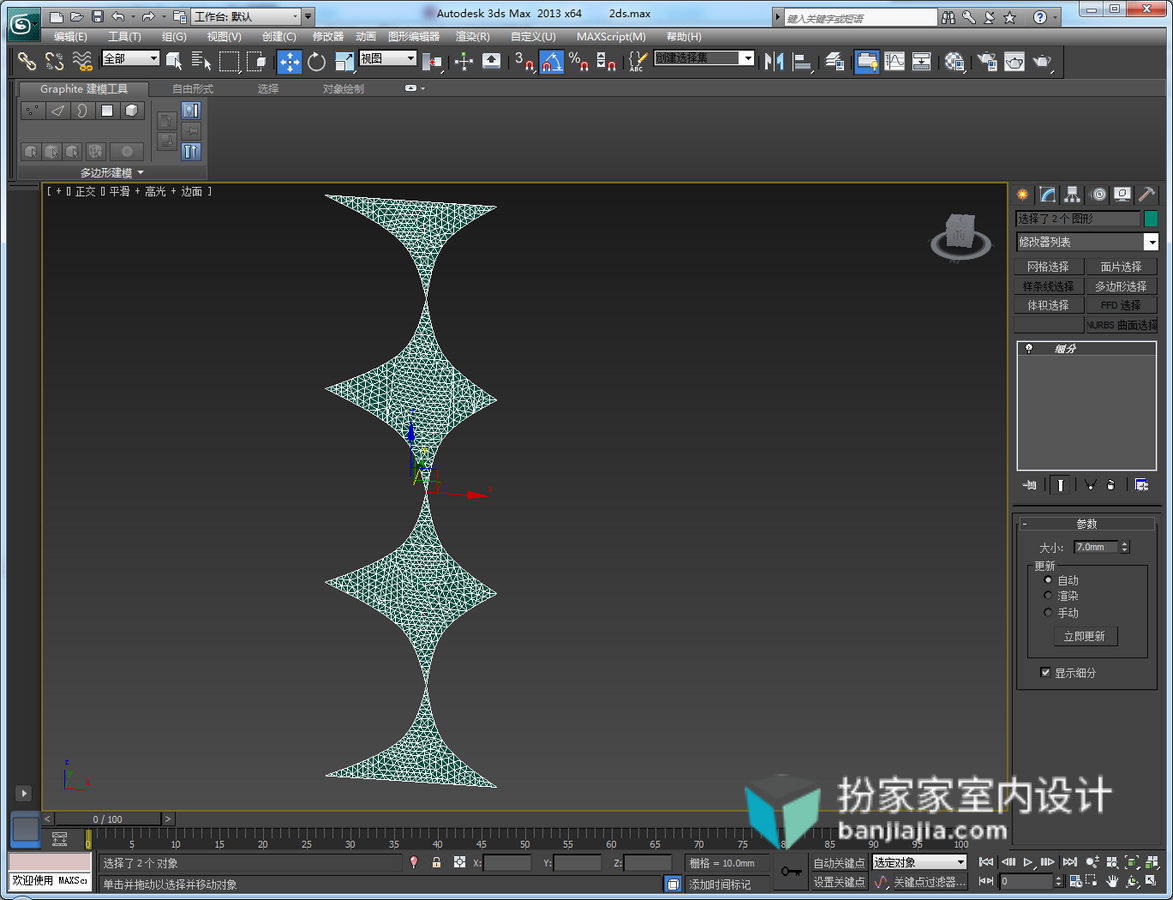
Task: Click the time slider 0 / 100
Action: [x=108, y=819]
